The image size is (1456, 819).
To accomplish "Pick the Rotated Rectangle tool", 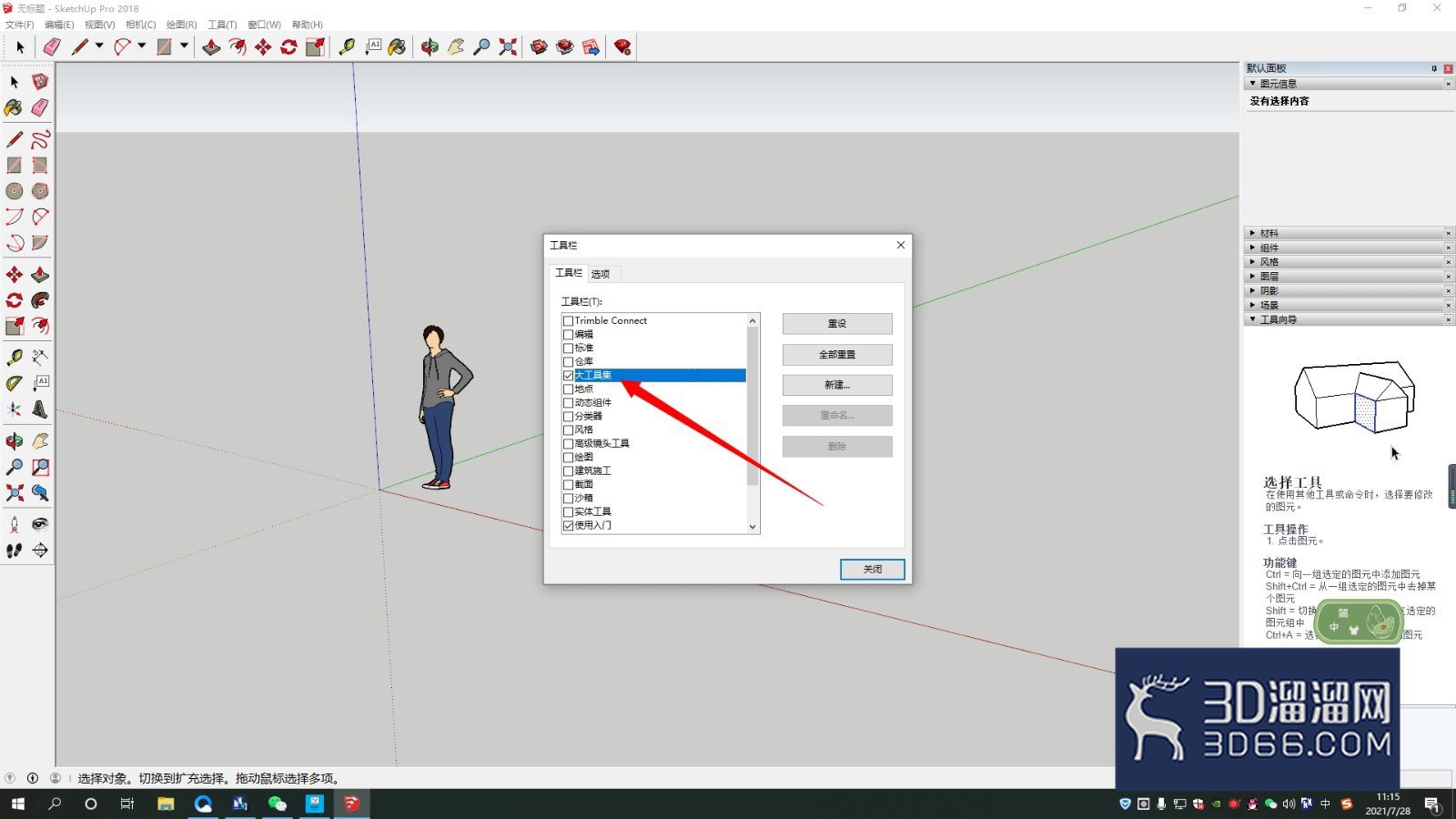I will [40, 166].
